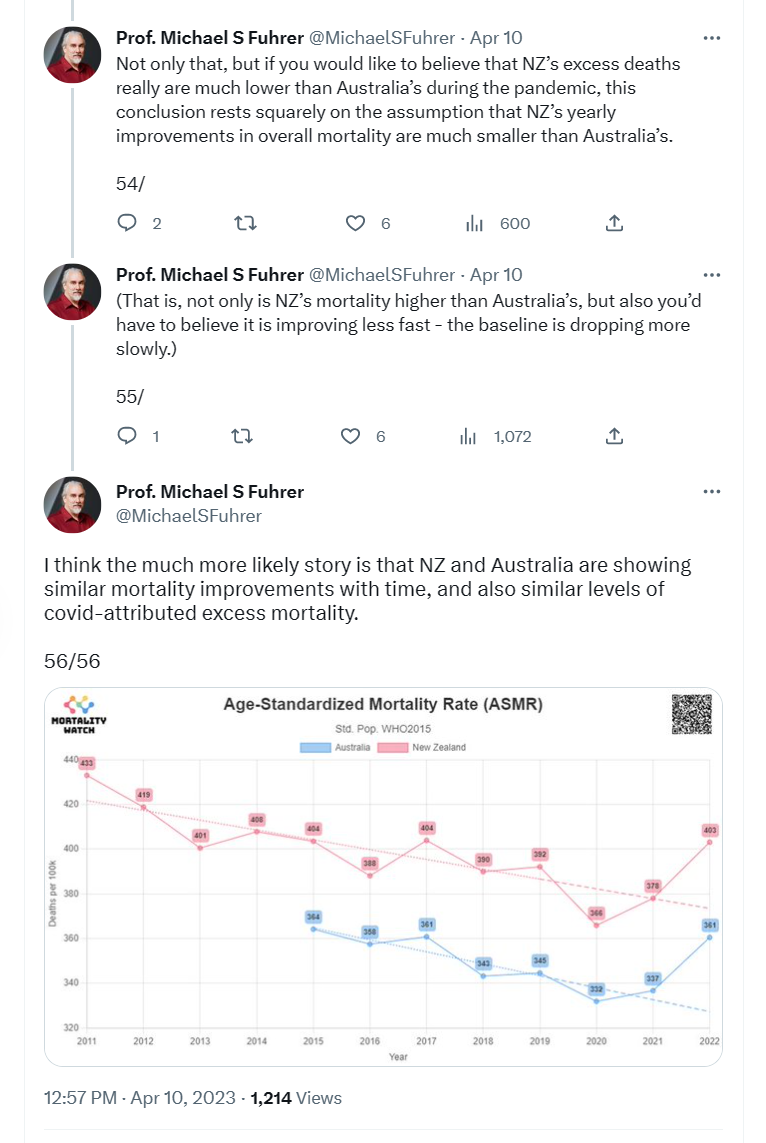The width and height of the screenshot is (766, 1143).
Task: Open more options for tweet 54
Action: tap(712, 38)
